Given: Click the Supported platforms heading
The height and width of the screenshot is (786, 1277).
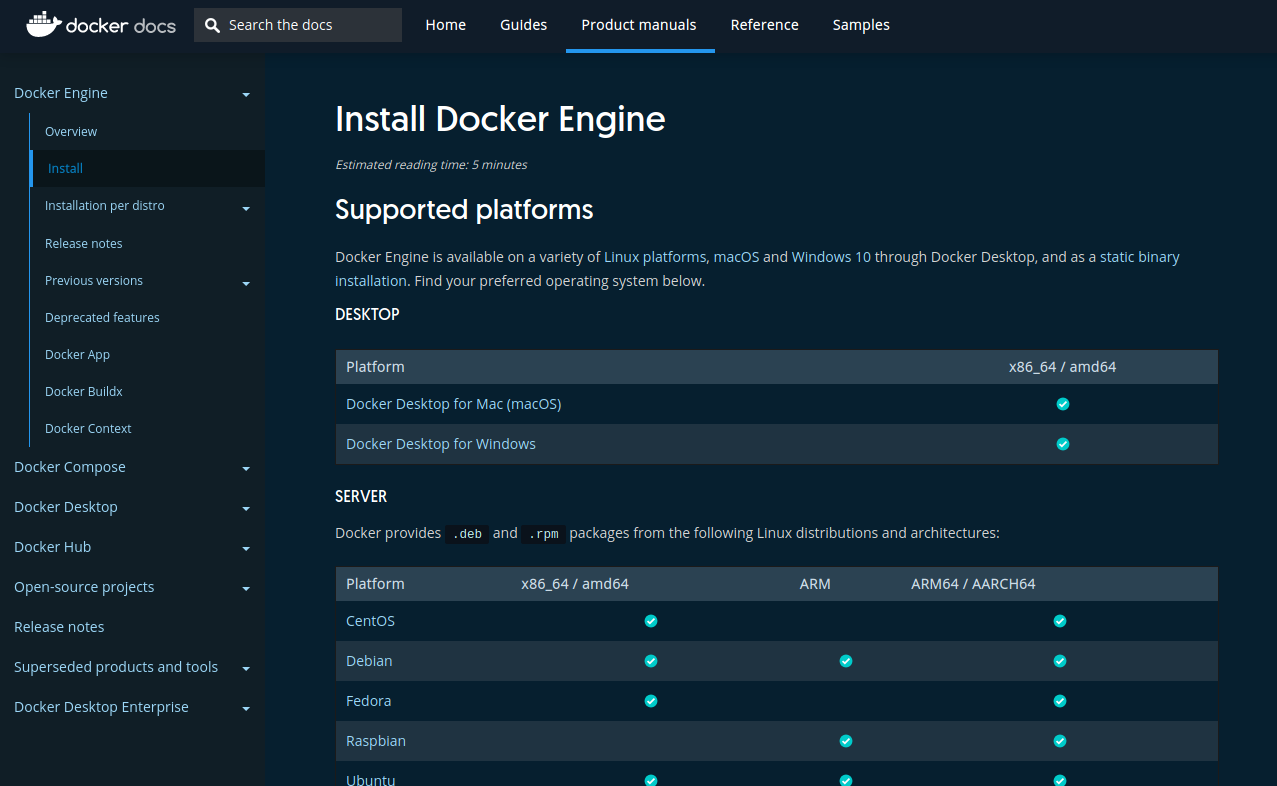Looking at the screenshot, I should (x=464, y=210).
